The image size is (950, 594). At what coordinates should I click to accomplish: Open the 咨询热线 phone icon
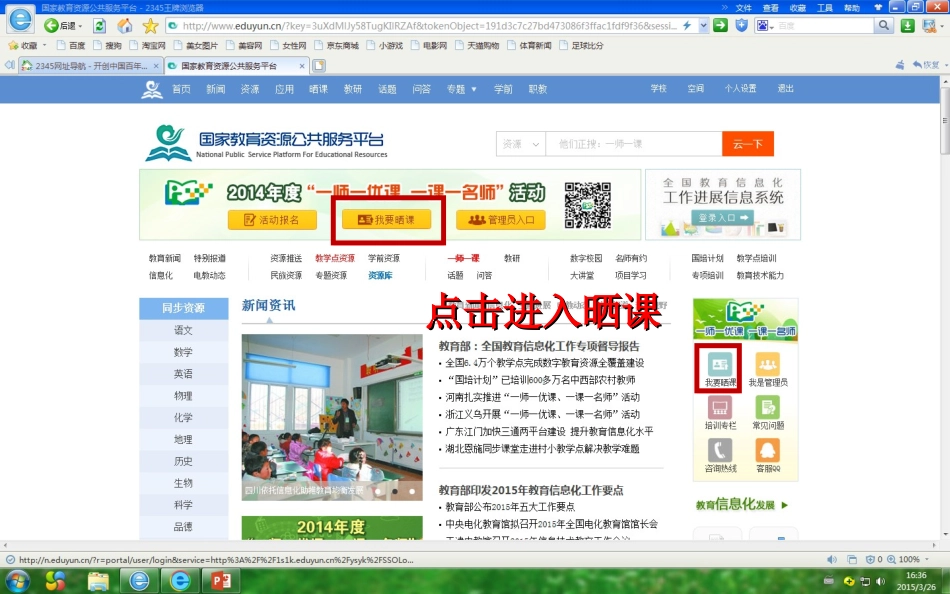pos(719,453)
